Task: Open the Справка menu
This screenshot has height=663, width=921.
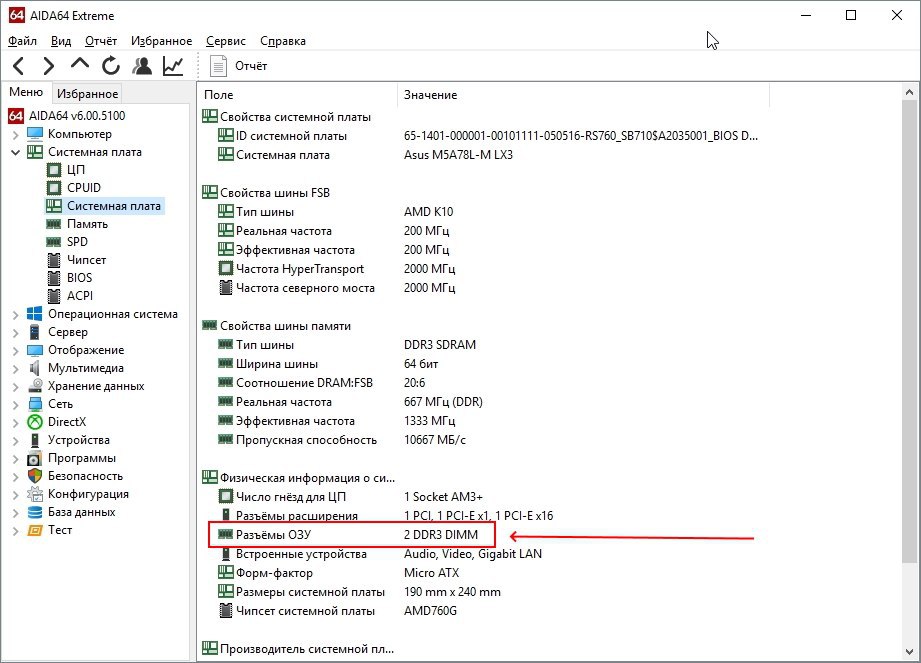Action: point(283,41)
